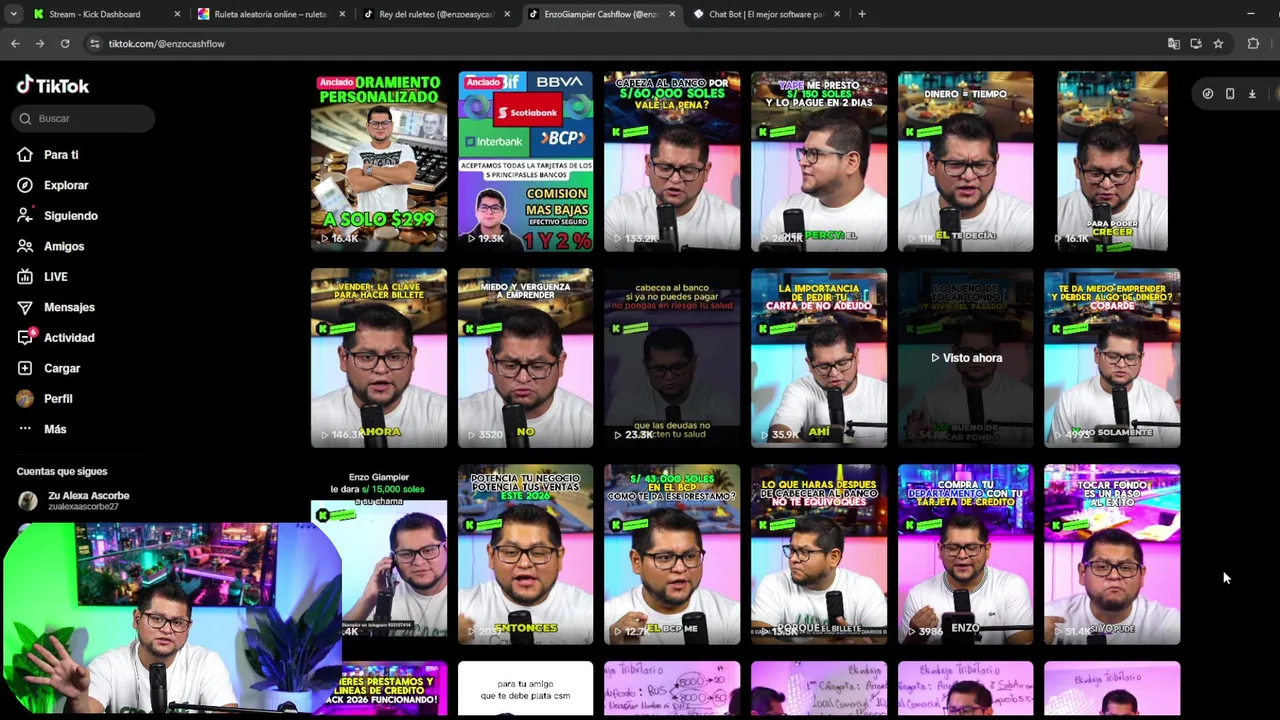Open video Te da miedo emprender
1280x720 pixels.
point(1112,357)
